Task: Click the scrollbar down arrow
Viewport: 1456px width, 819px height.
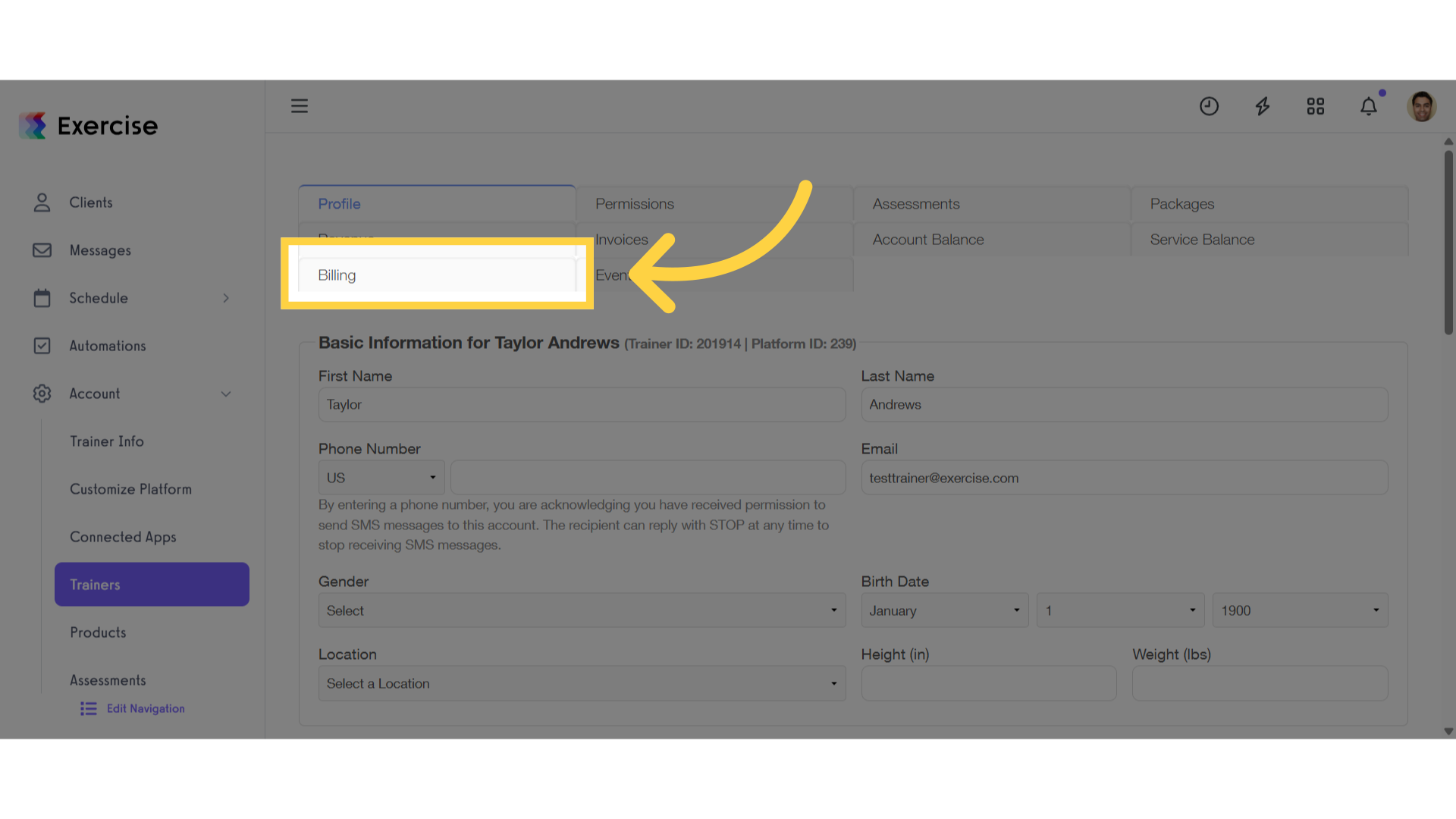Action: pos(1448,732)
